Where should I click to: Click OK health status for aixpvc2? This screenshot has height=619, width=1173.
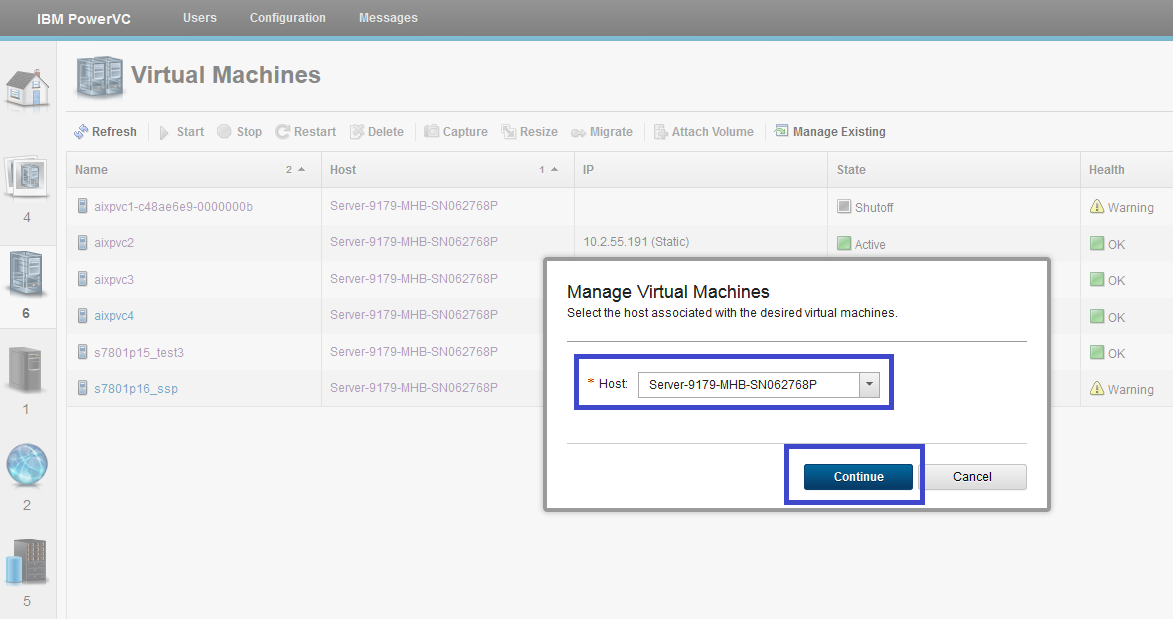[1108, 244]
